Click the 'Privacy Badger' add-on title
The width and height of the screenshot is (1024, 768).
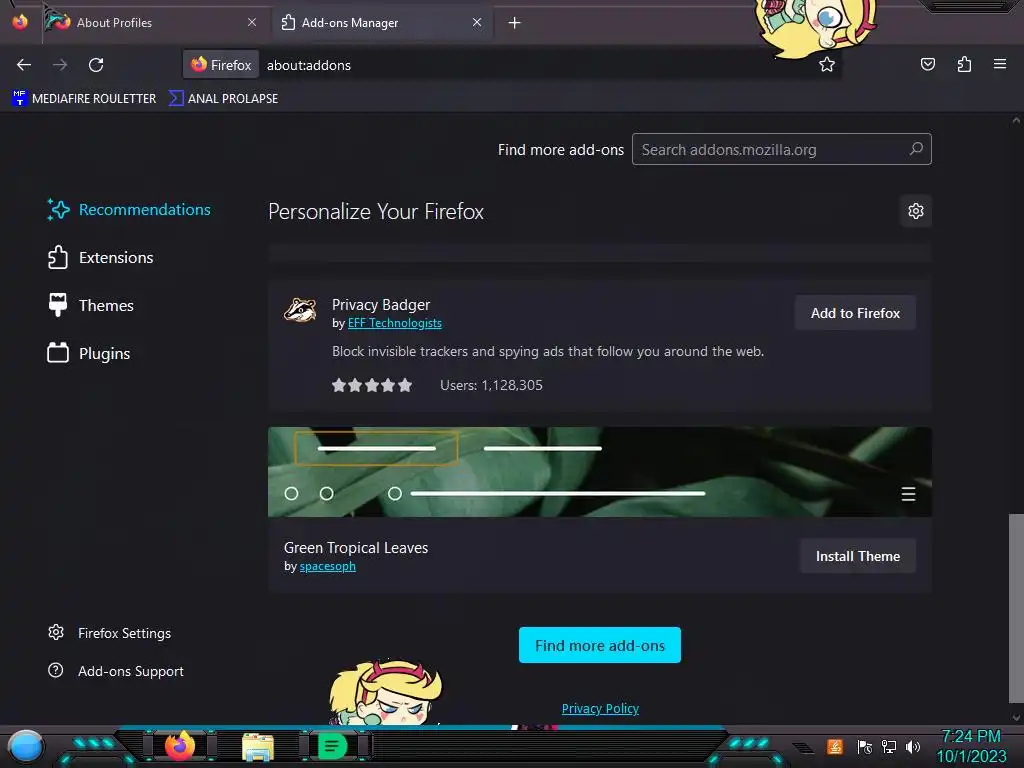point(381,305)
